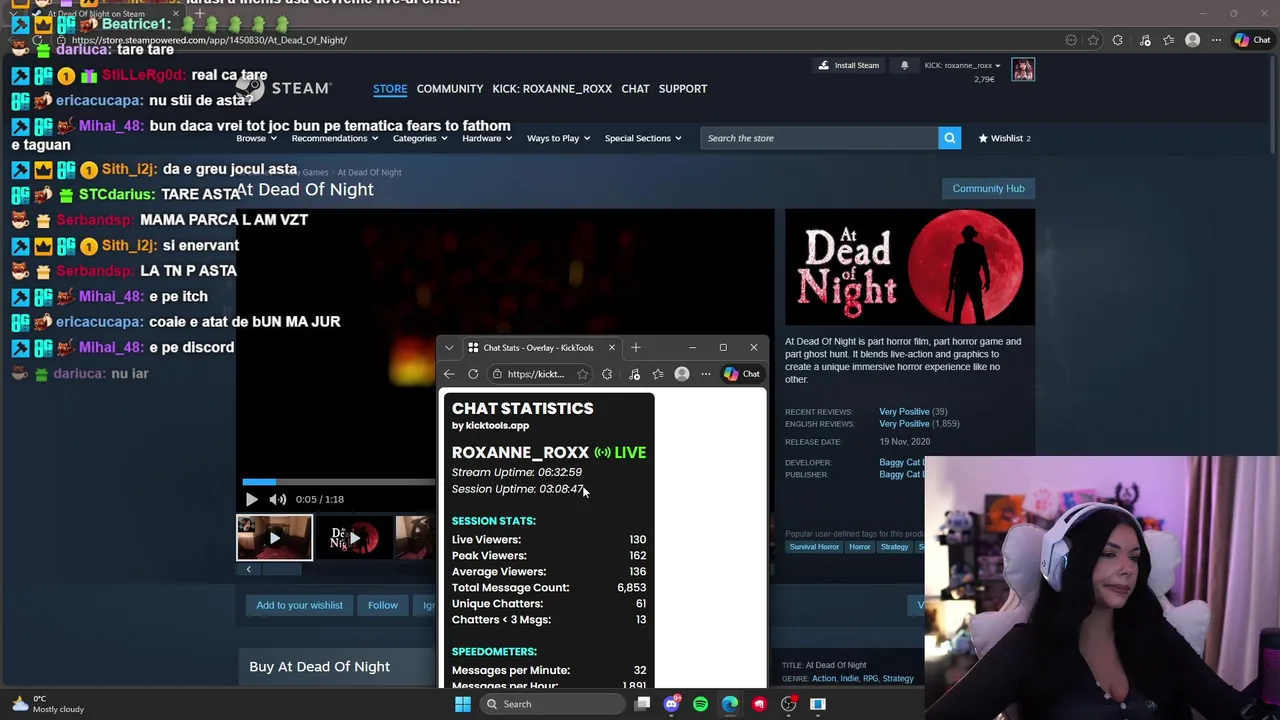Click the thumbnail strip left scroll arrow
The image size is (1280, 720).
(x=248, y=570)
